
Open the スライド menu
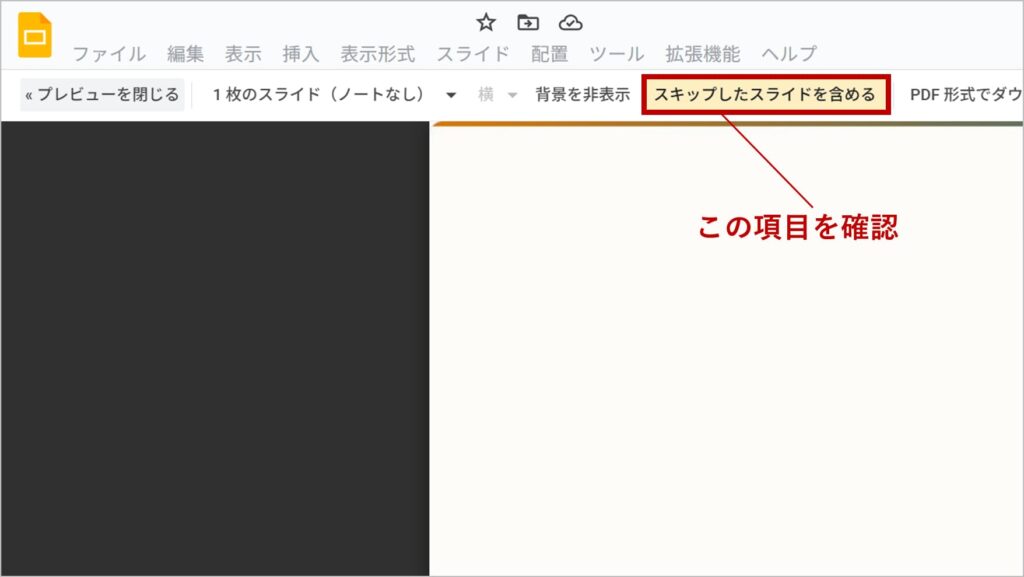[473, 54]
